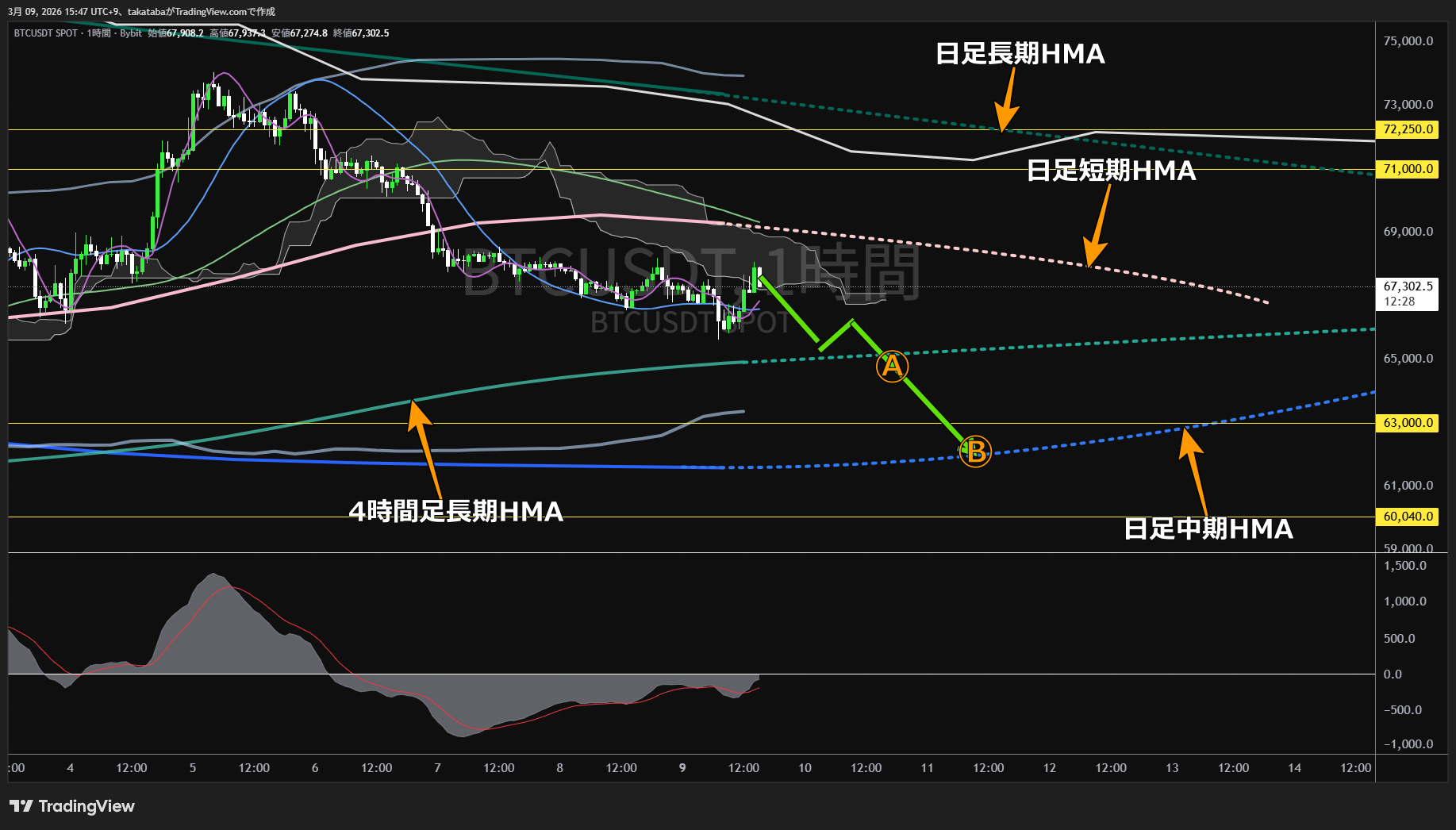1456x830 pixels.
Task: Select the orange circled B marker
Action: point(975,452)
